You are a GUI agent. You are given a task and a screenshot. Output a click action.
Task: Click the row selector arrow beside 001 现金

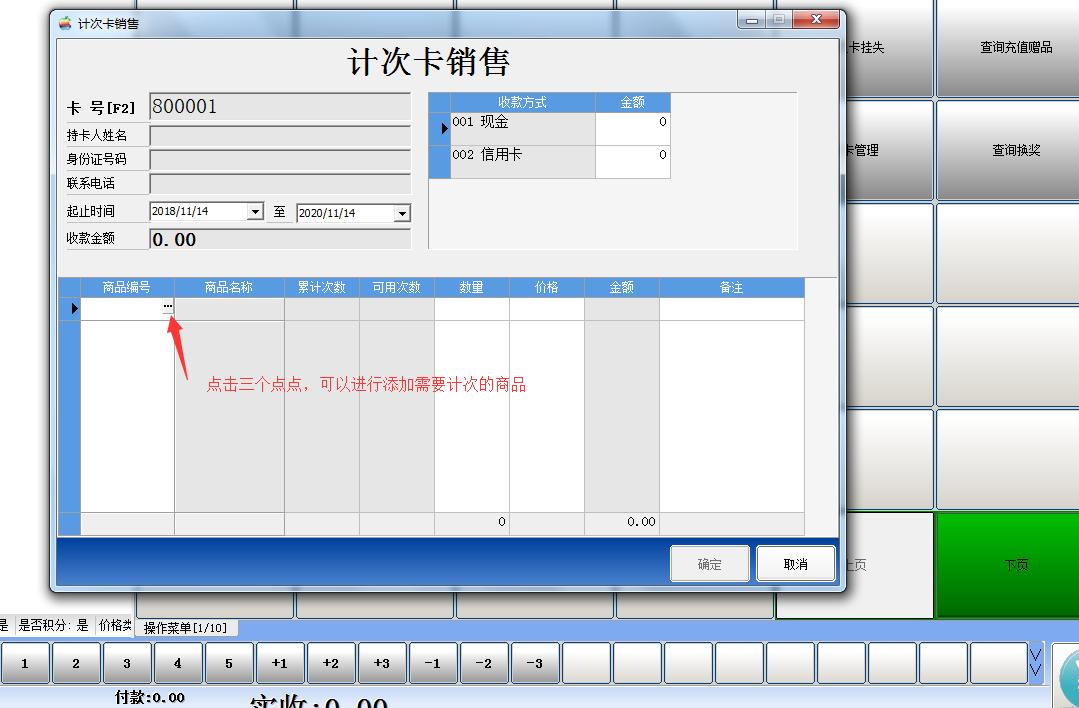pyautogui.click(x=441, y=128)
